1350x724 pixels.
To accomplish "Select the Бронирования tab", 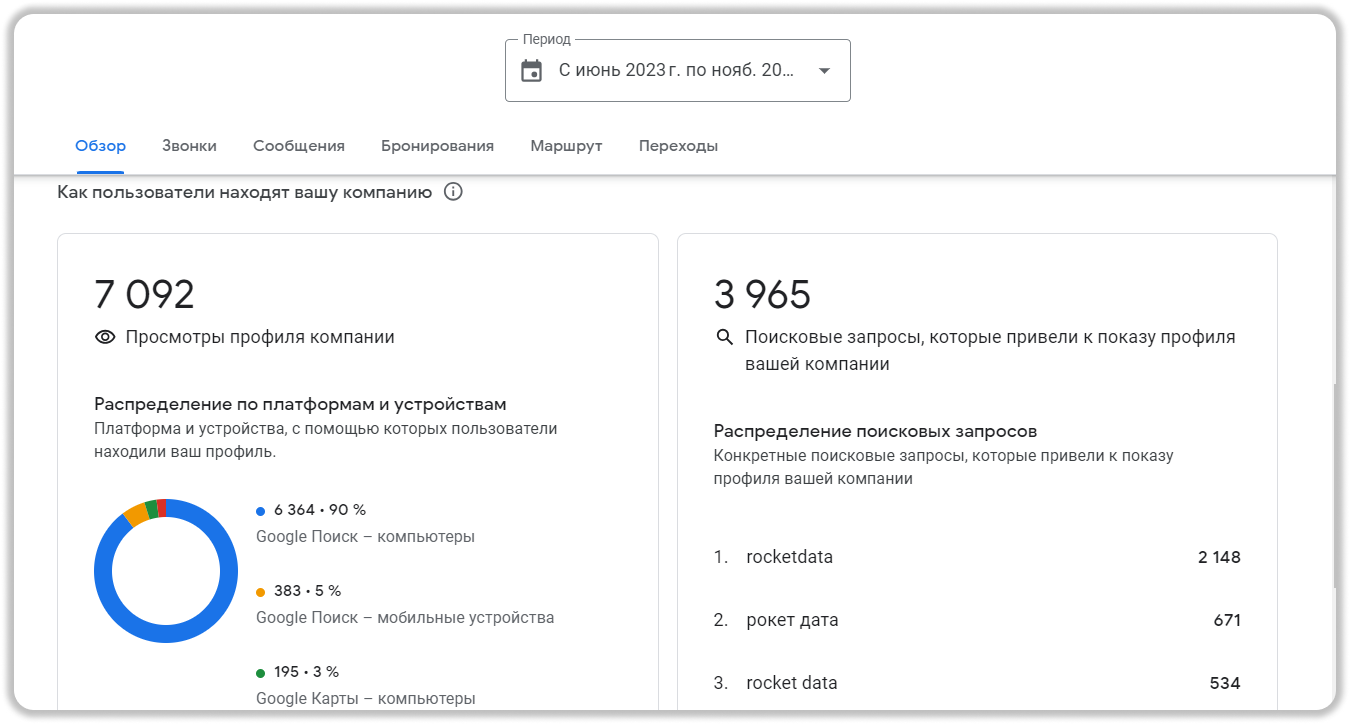I will coord(437,146).
